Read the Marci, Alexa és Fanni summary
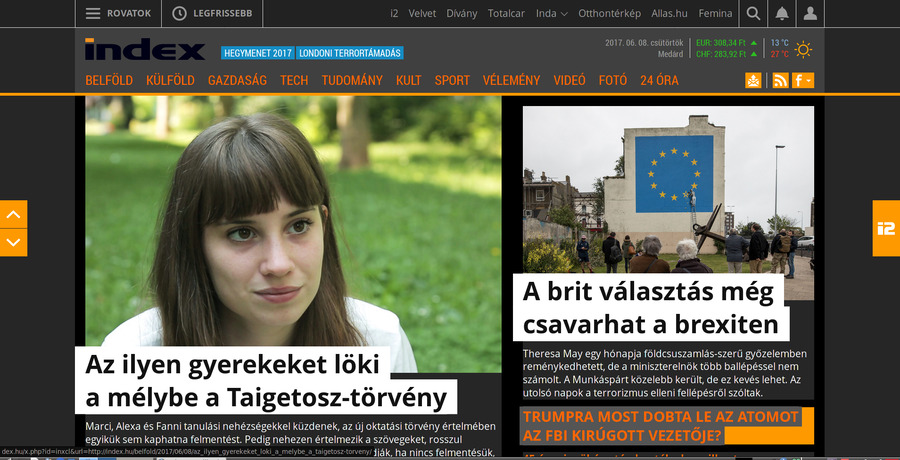This screenshot has width=900, height=460. (x=290, y=439)
